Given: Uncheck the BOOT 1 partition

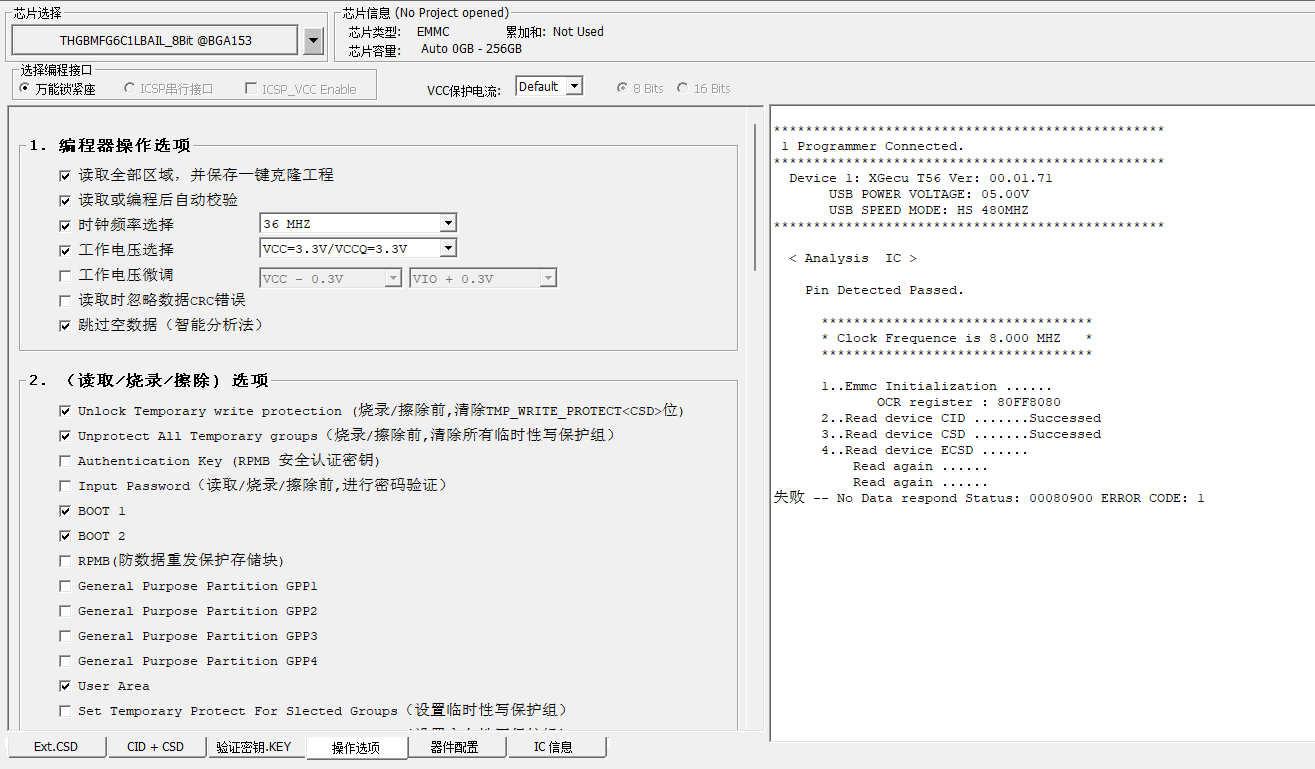Looking at the screenshot, I should [x=65, y=511].
